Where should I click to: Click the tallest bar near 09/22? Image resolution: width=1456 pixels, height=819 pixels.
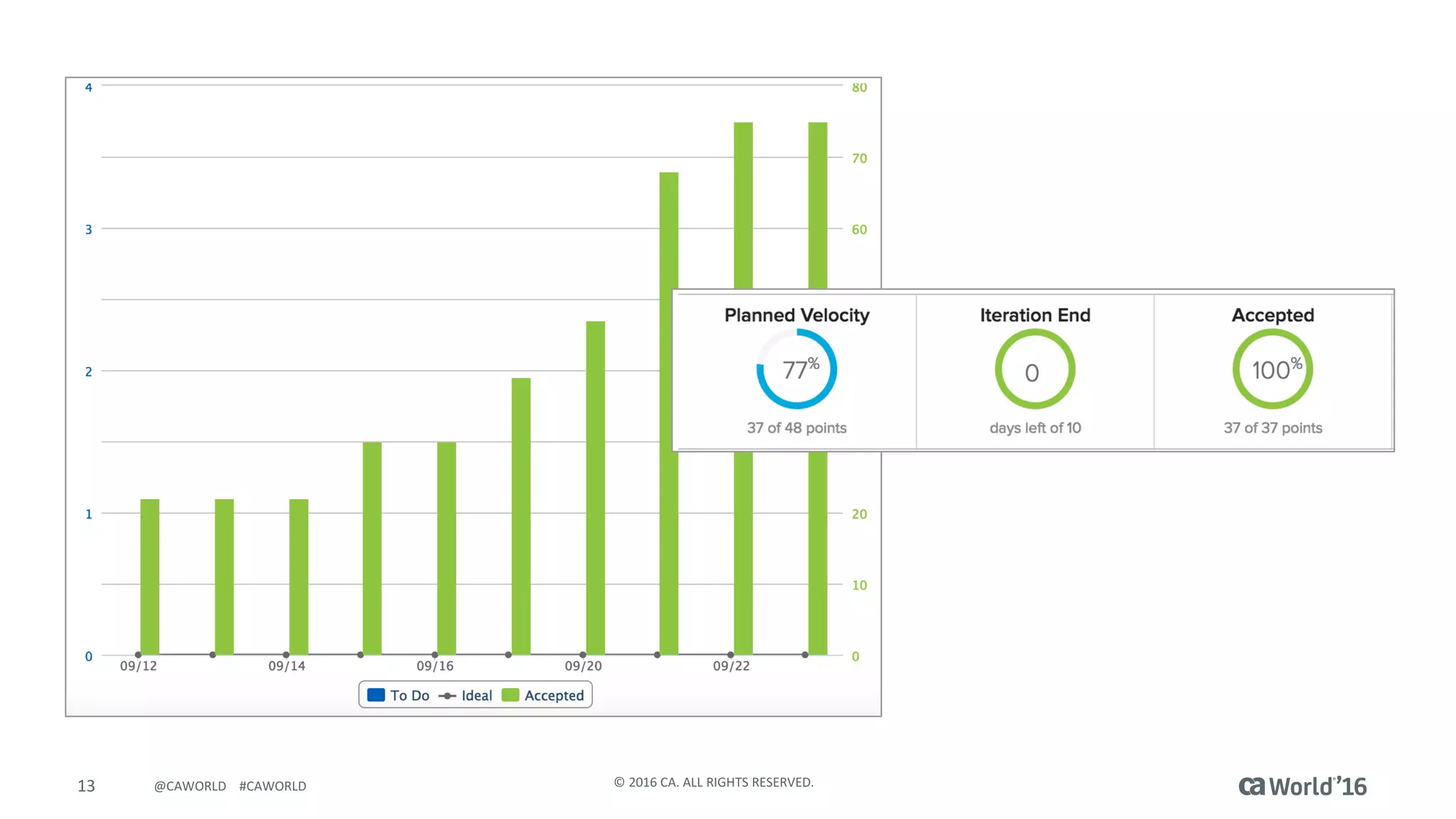point(743,206)
